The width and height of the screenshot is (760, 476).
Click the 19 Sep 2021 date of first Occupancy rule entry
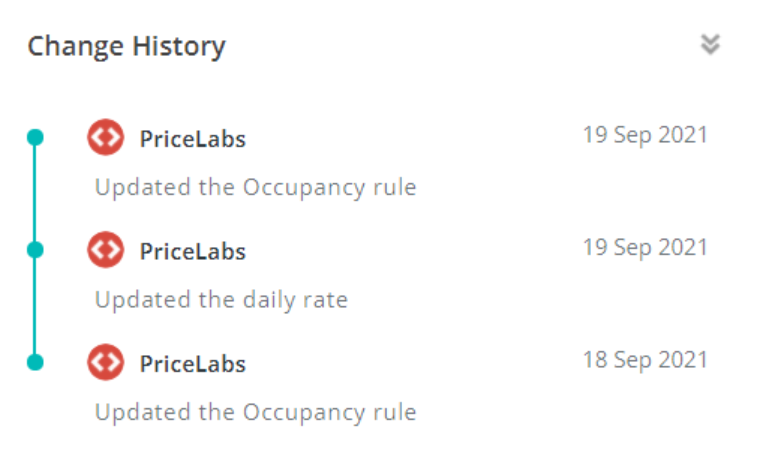pos(645,135)
